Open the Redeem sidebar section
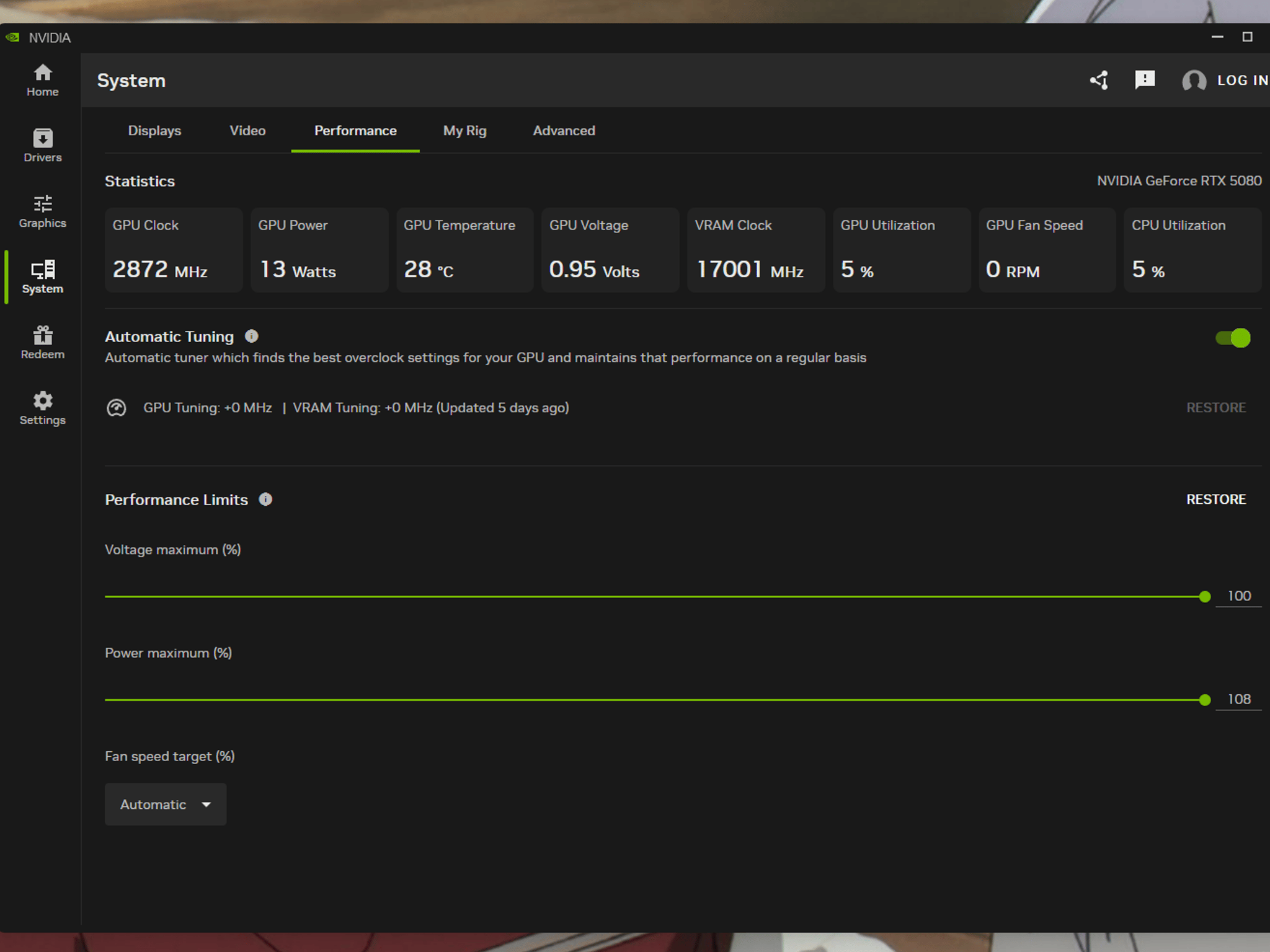 point(42,343)
